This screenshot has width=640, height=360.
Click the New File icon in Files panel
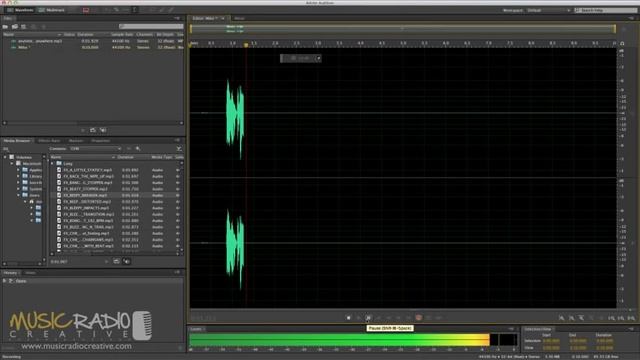[x=24, y=27]
